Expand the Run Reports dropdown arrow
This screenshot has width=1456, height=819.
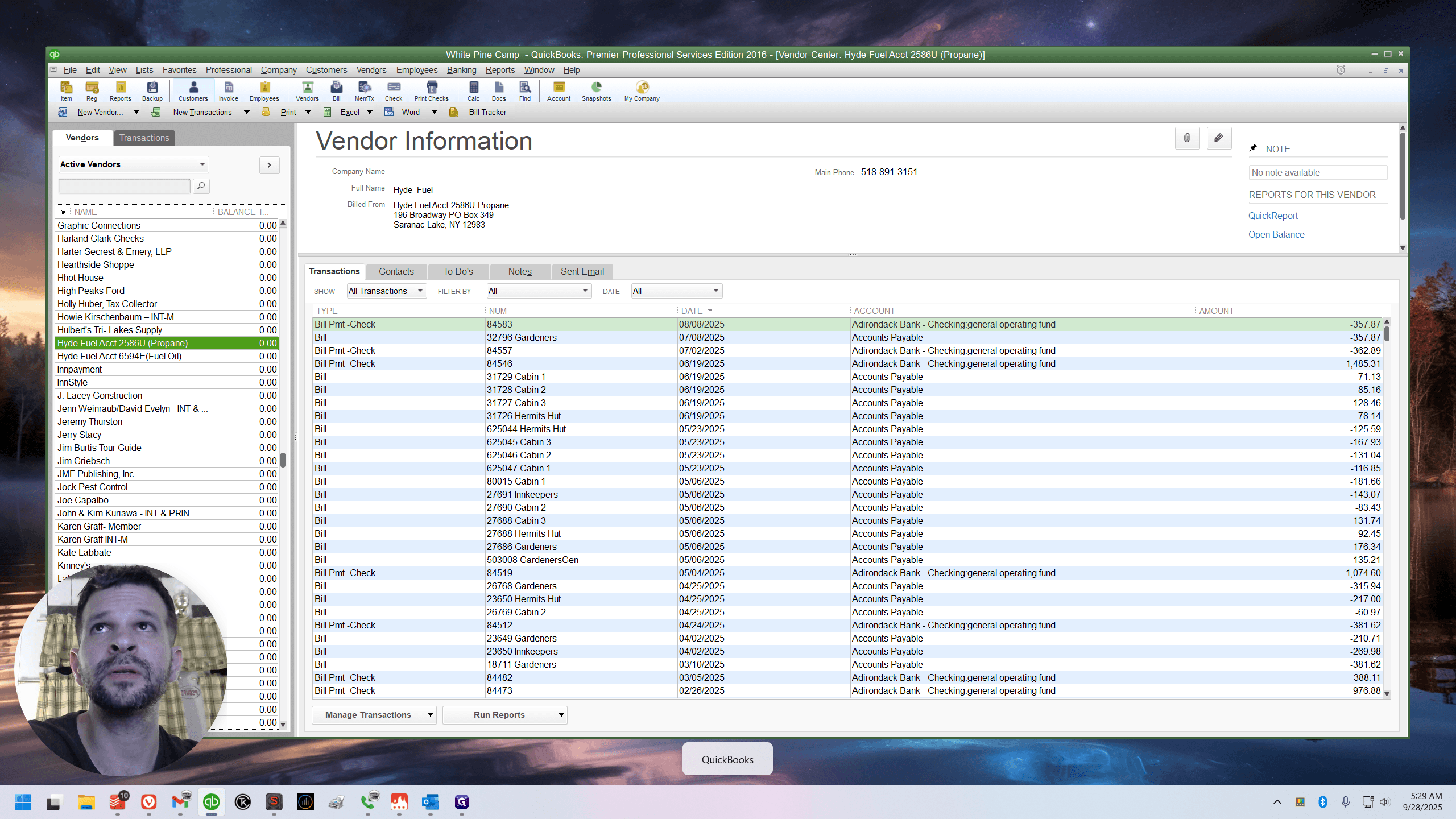[561, 715]
